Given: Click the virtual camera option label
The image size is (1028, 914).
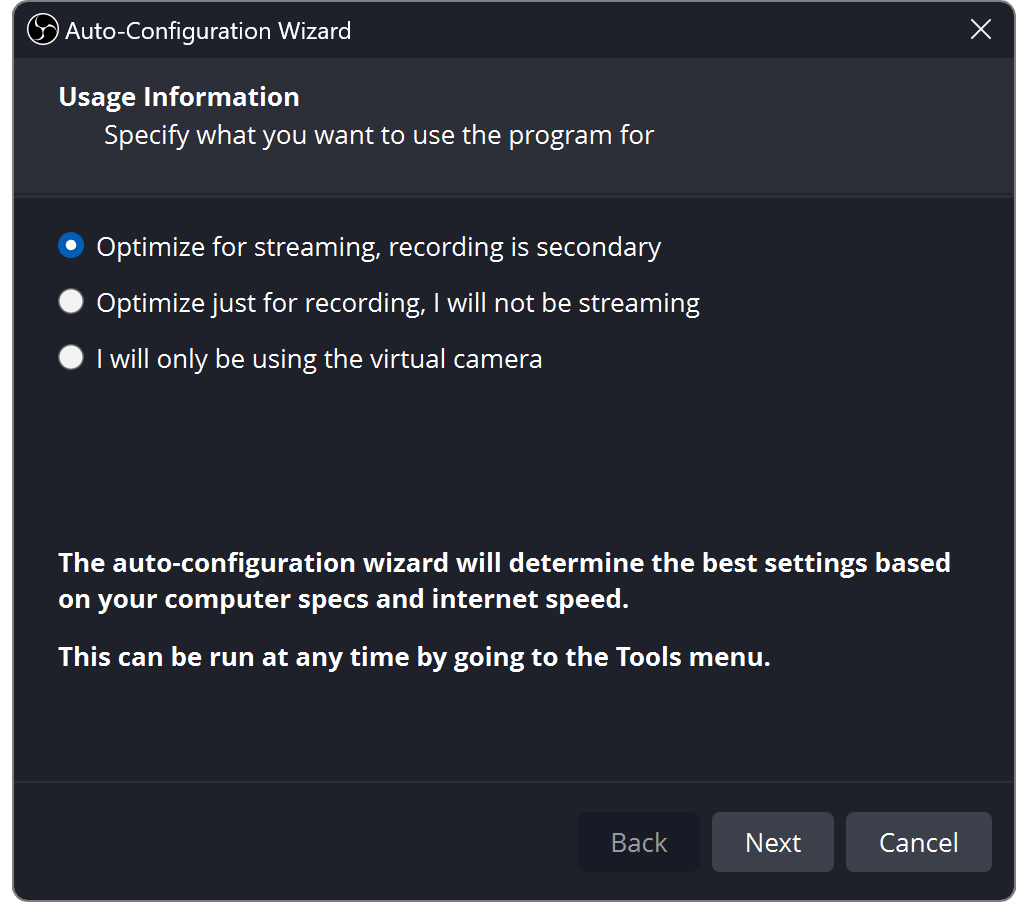Looking at the screenshot, I should [x=320, y=357].
